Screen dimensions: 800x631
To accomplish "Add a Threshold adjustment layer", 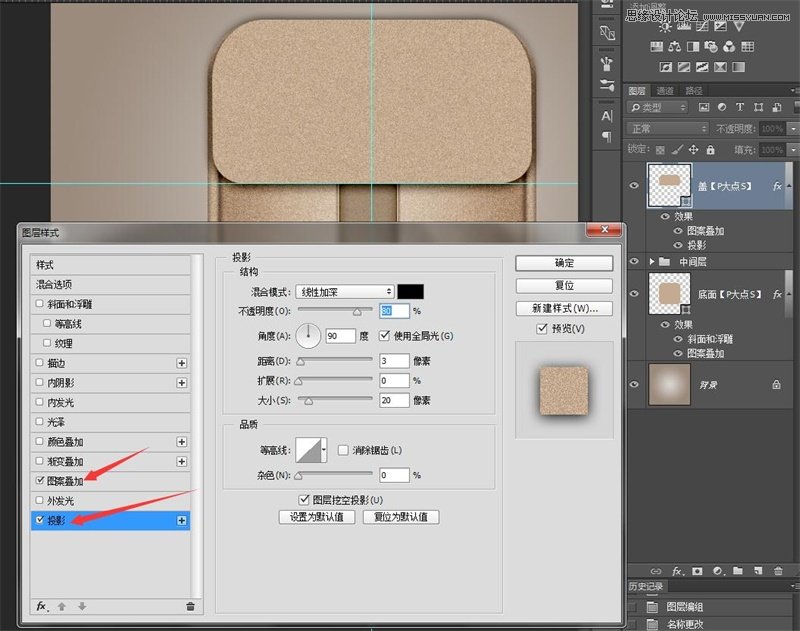I will point(702,67).
